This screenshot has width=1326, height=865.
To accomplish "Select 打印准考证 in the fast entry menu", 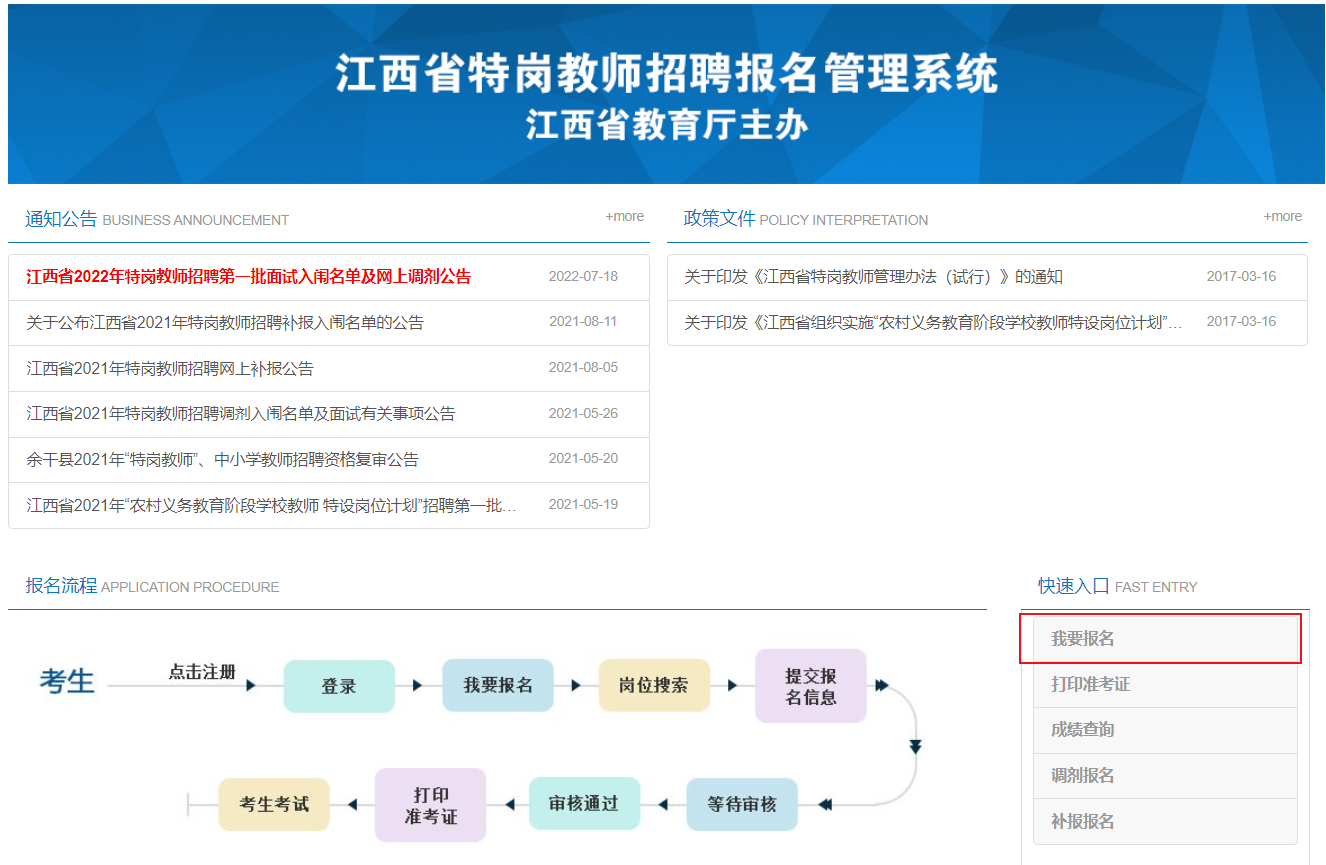I will click(1090, 685).
